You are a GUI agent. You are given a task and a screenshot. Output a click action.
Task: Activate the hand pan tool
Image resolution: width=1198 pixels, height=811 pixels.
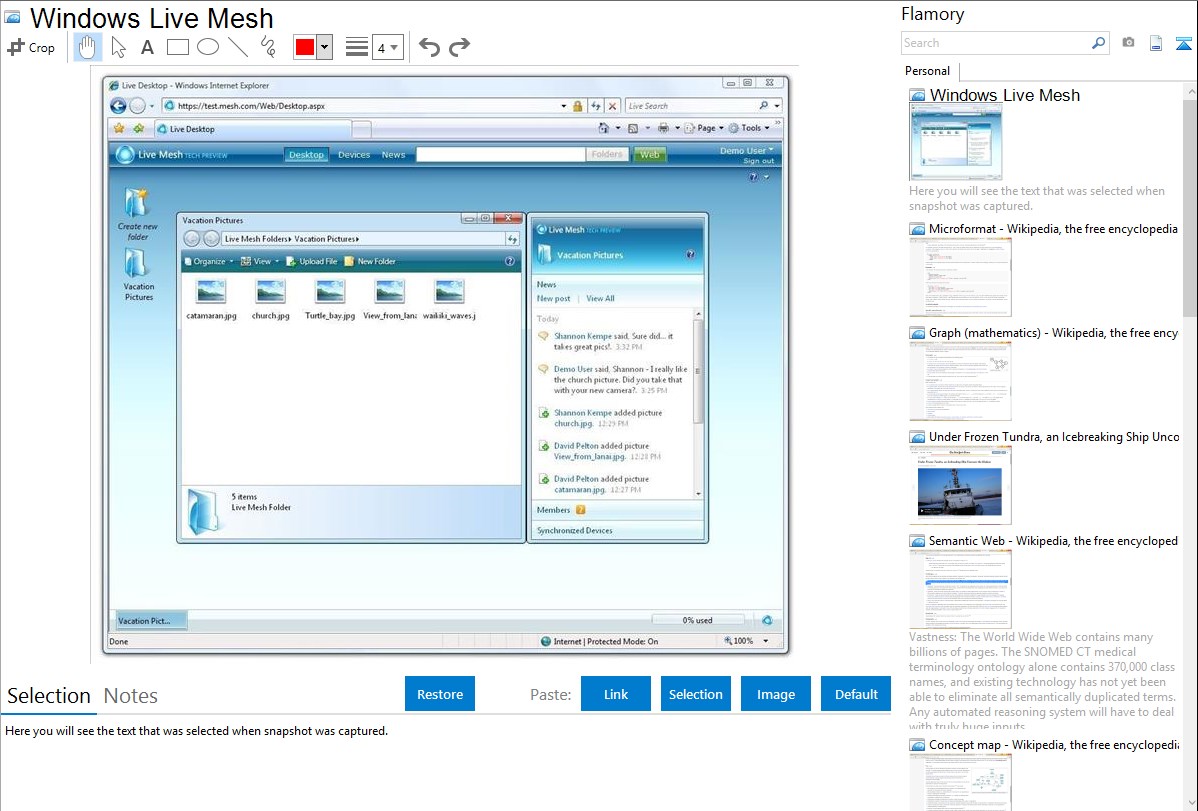pos(87,47)
